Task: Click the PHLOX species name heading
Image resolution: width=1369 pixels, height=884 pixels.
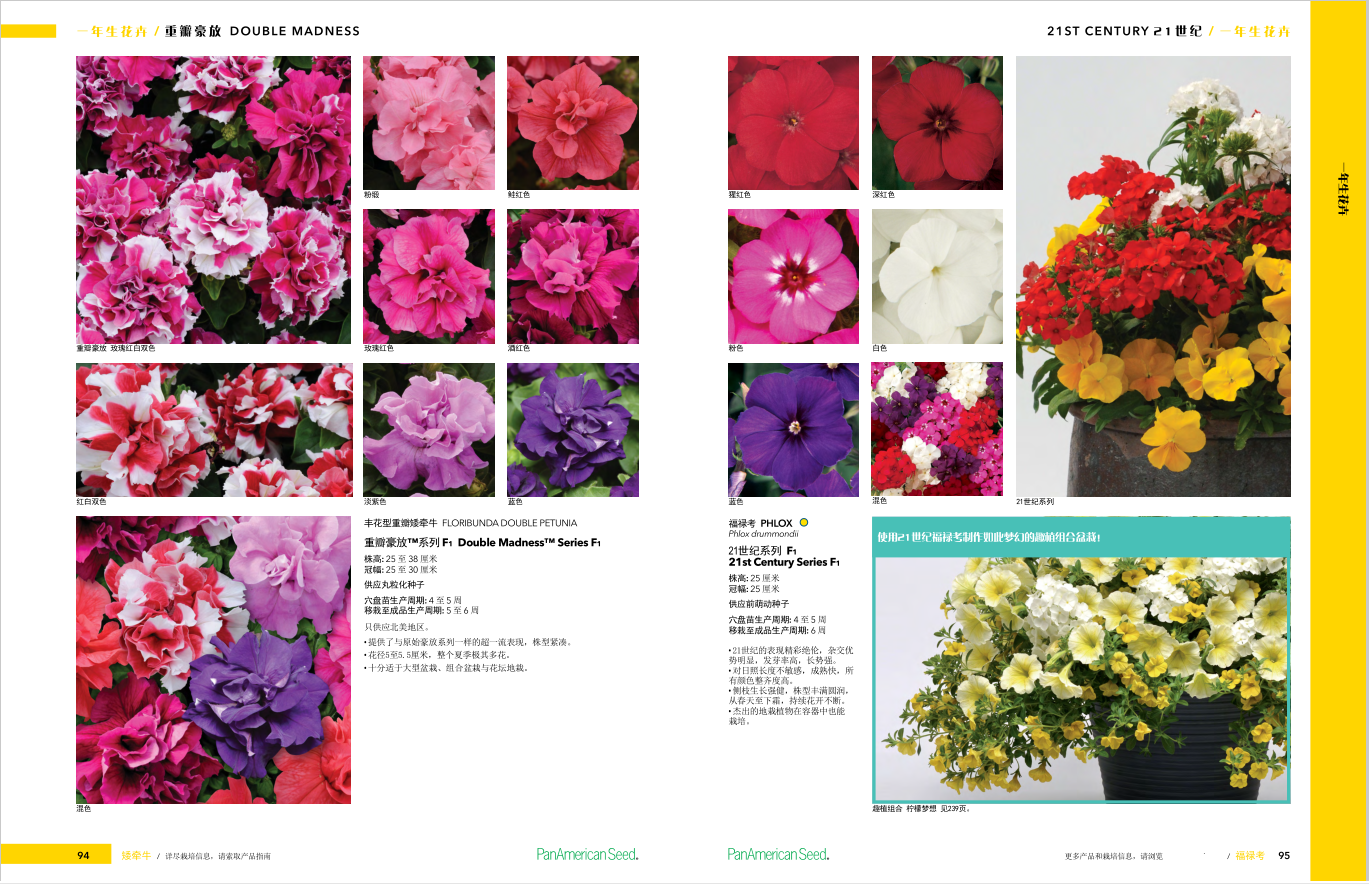Action: click(x=776, y=523)
